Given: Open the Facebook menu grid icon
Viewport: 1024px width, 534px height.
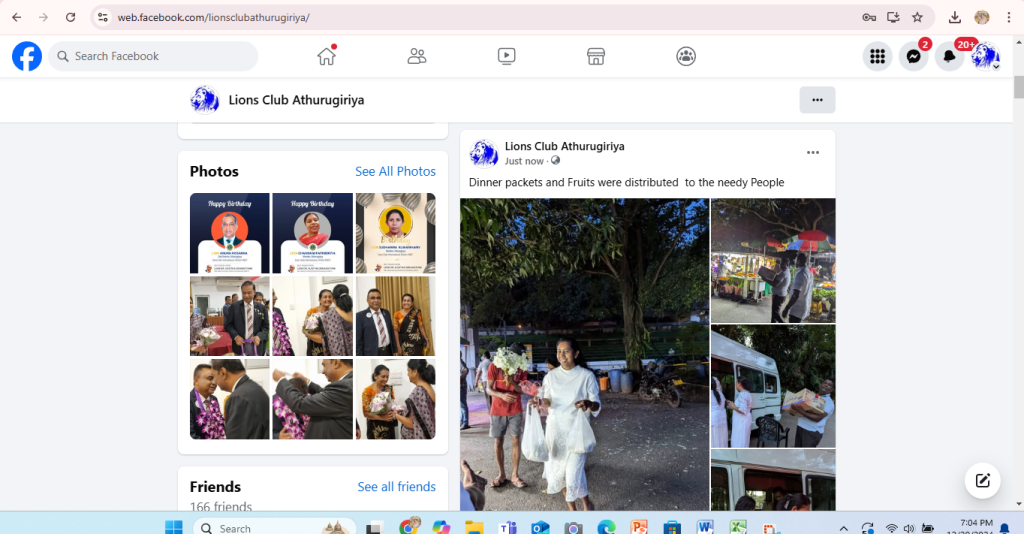Looking at the screenshot, I should click(877, 57).
